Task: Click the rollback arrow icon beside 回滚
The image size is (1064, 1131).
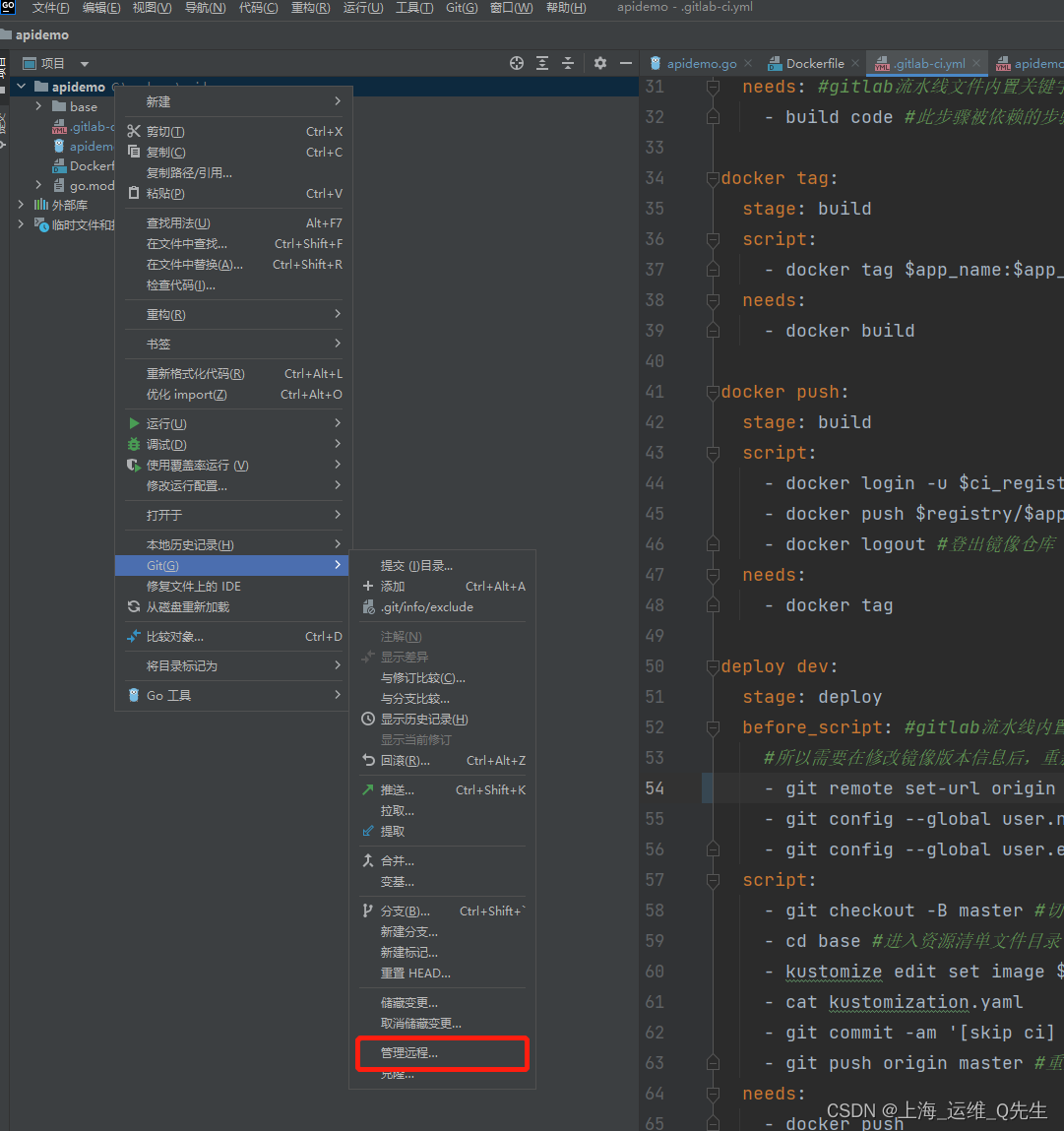Action: point(368,760)
